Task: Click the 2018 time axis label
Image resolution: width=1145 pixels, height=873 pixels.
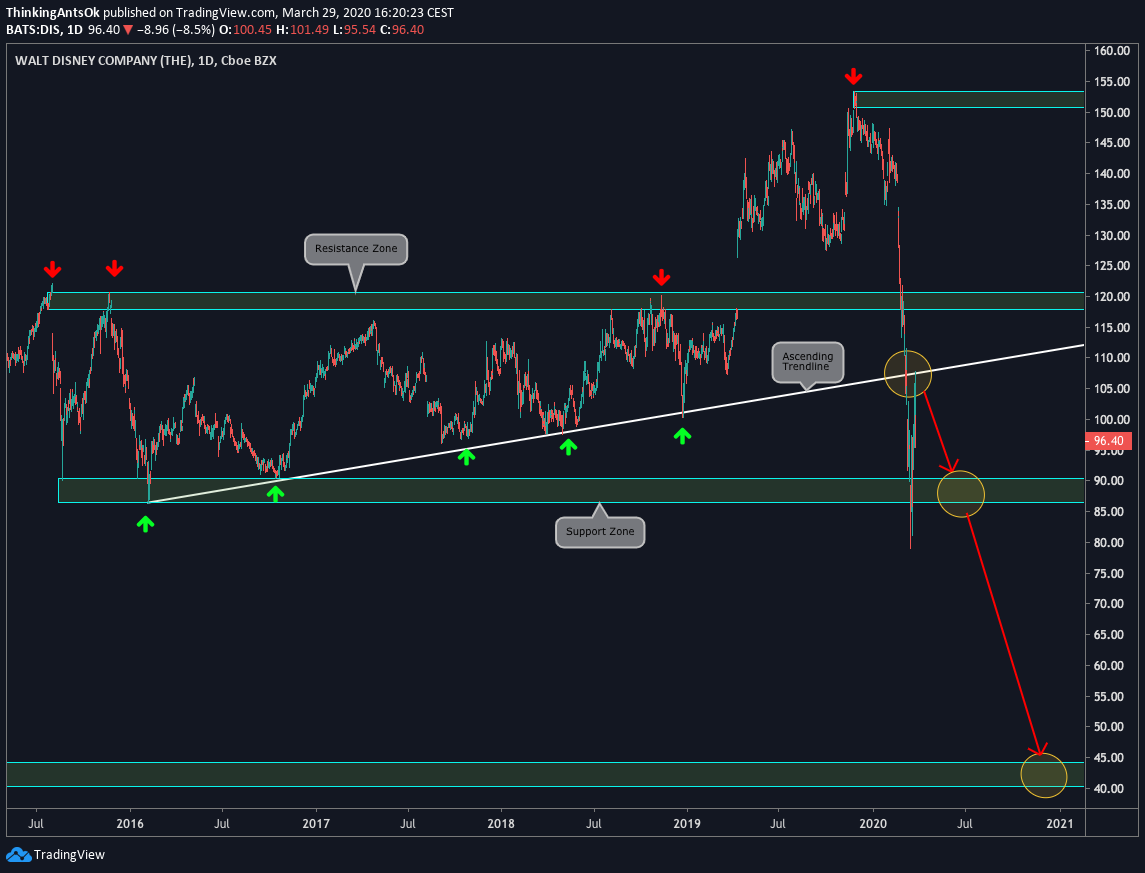Action: [x=501, y=824]
